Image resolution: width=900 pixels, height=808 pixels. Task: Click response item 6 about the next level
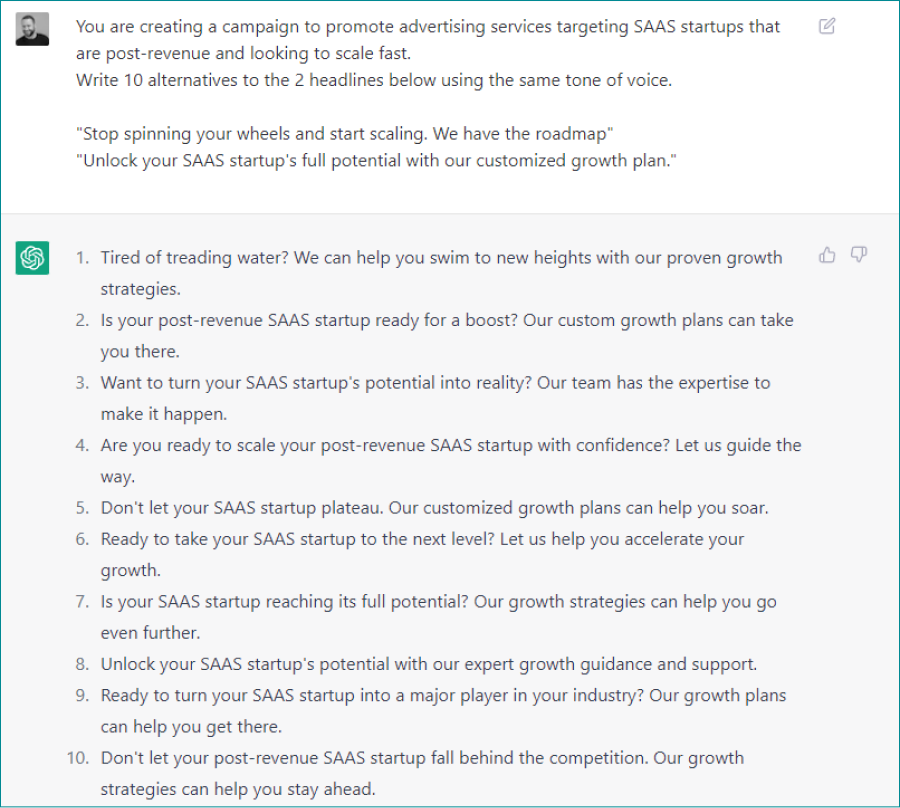(422, 539)
